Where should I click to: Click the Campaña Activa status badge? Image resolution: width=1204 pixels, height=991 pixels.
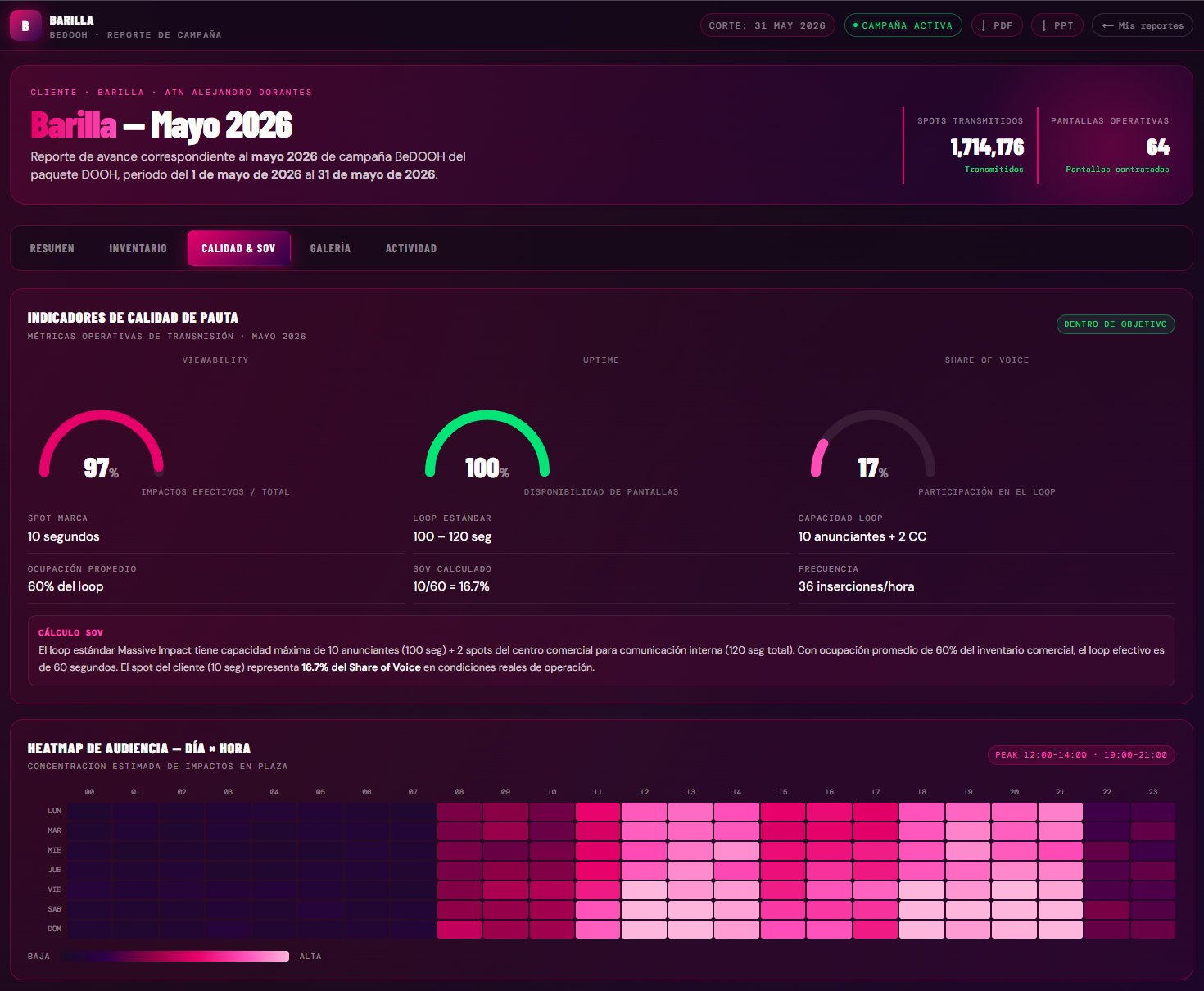[903, 25]
